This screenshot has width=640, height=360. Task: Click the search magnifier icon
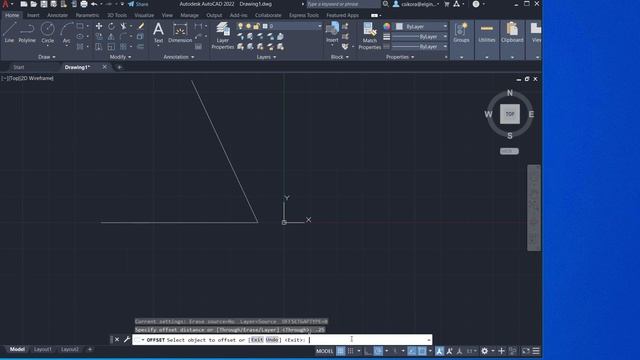coord(385,4)
